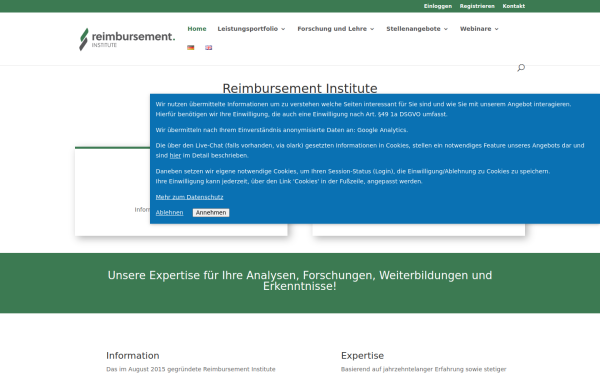Open Kontakt link in top bar
The image size is (600, 375).
[x=514, y=6]
